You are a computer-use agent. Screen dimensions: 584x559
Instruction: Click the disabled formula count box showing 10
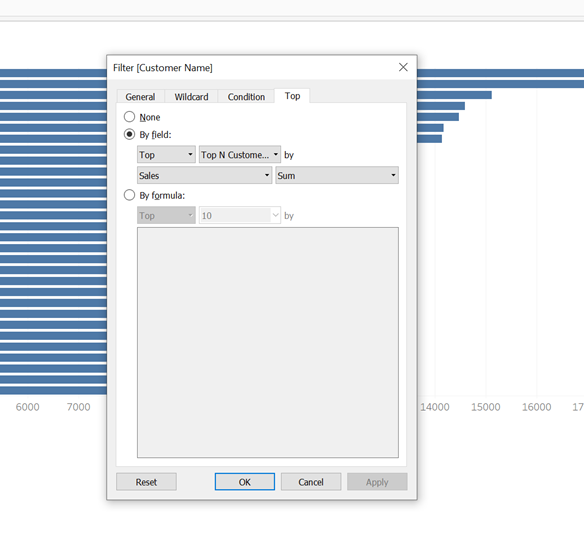pyautogui.click(x=240, y=216)
